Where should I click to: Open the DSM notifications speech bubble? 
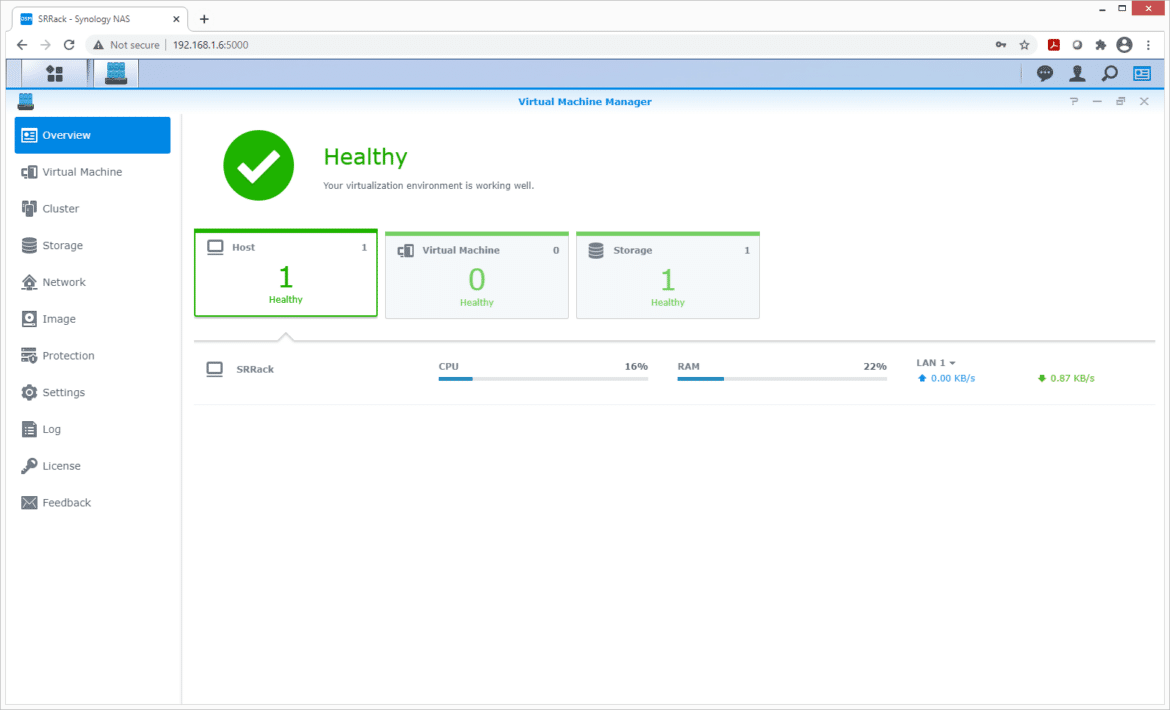click(1045, 73)
